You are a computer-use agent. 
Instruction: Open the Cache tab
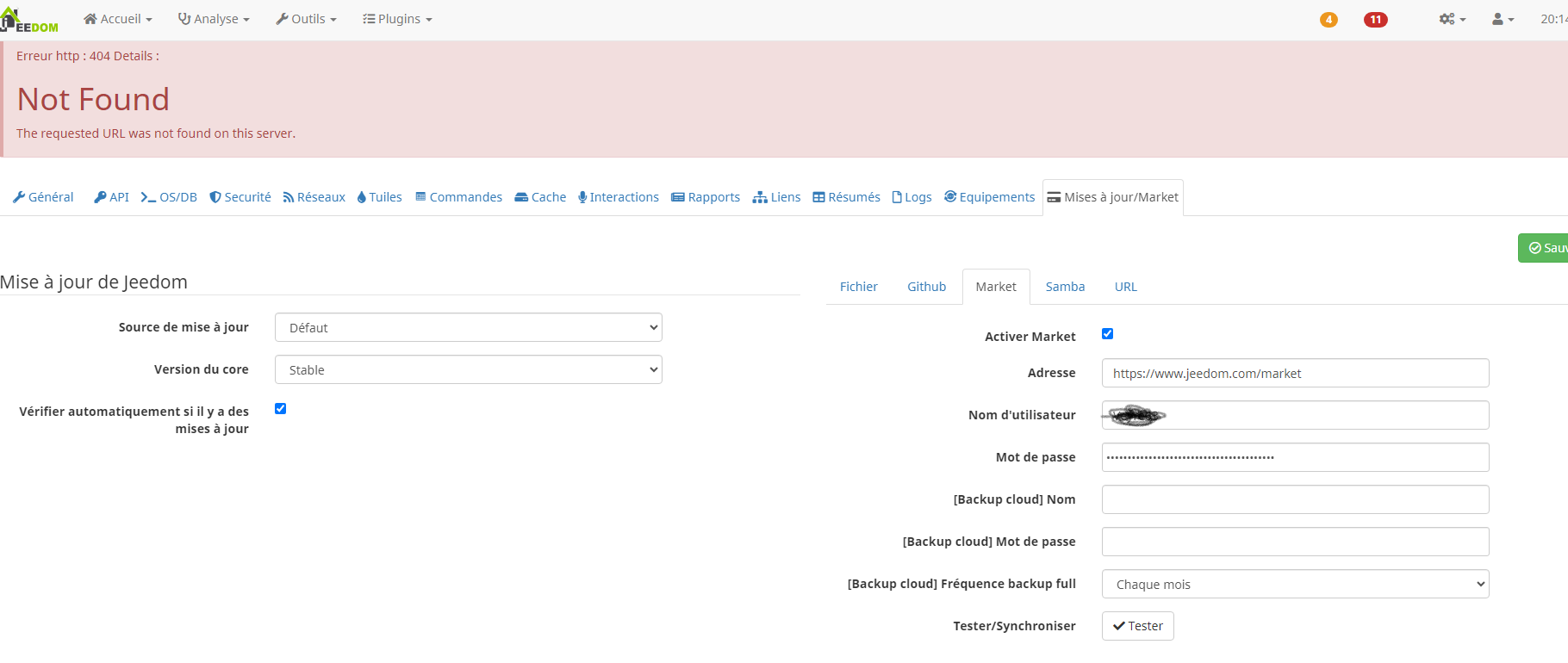(540, 197)
